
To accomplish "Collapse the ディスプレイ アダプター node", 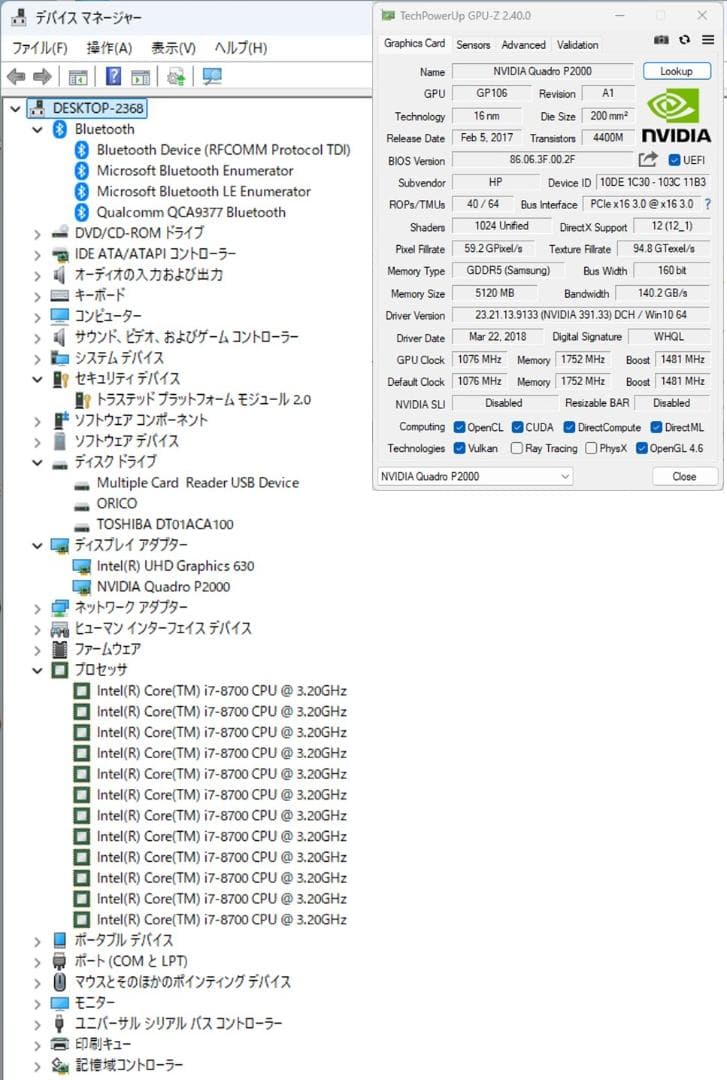I will [37, 546].
